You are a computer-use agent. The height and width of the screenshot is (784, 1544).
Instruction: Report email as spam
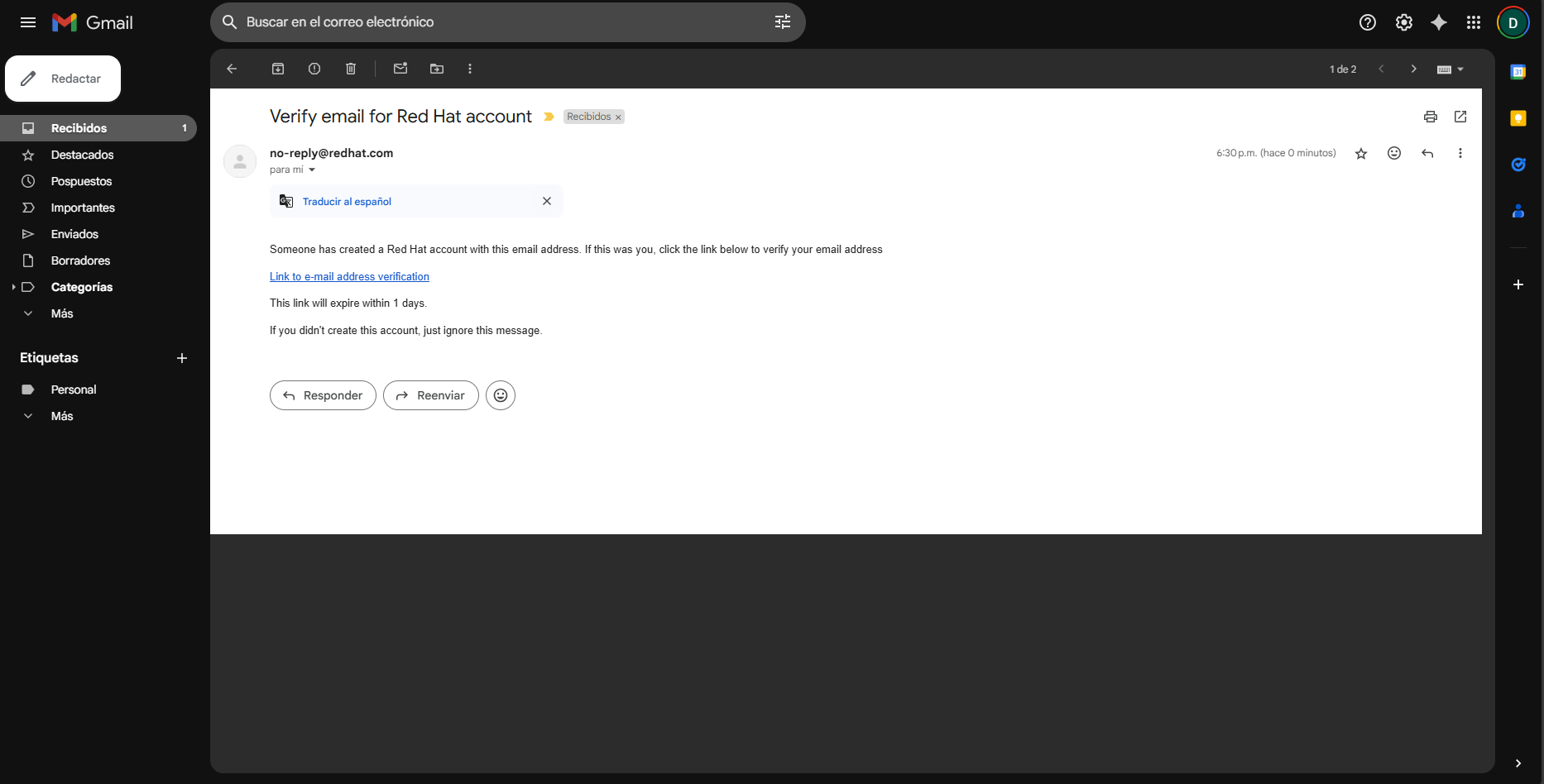point(314,69)
